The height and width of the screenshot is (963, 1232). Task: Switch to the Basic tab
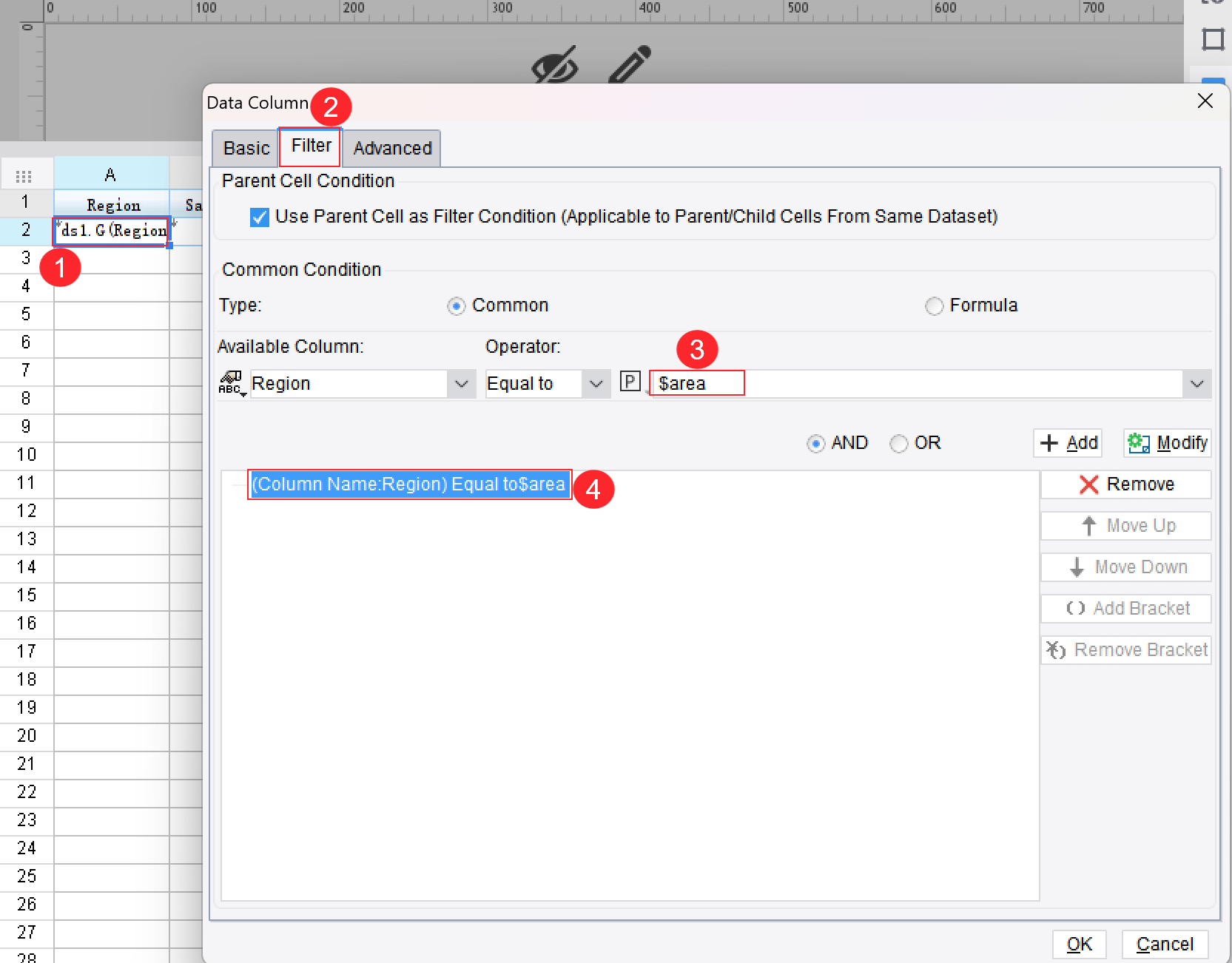click(246, 148)
